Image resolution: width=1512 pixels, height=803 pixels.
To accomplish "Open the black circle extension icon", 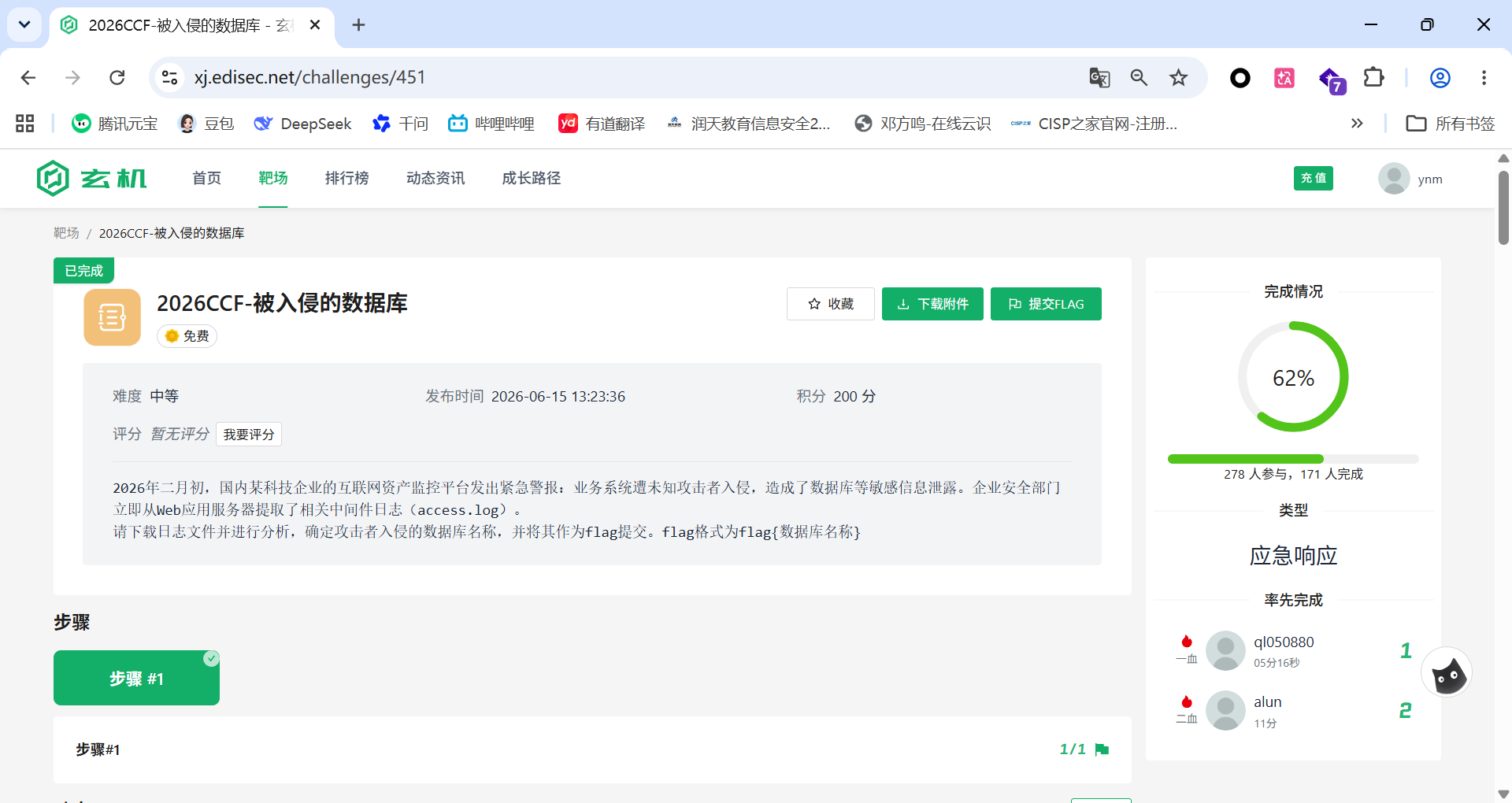I will pyautogui.click(x=1240, y=77).
